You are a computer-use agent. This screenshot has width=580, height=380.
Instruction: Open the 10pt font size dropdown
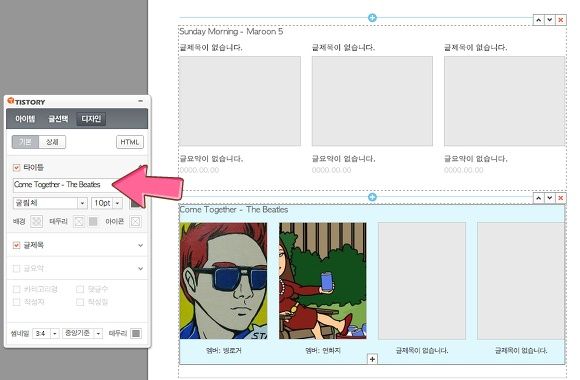tap(107, 203)
